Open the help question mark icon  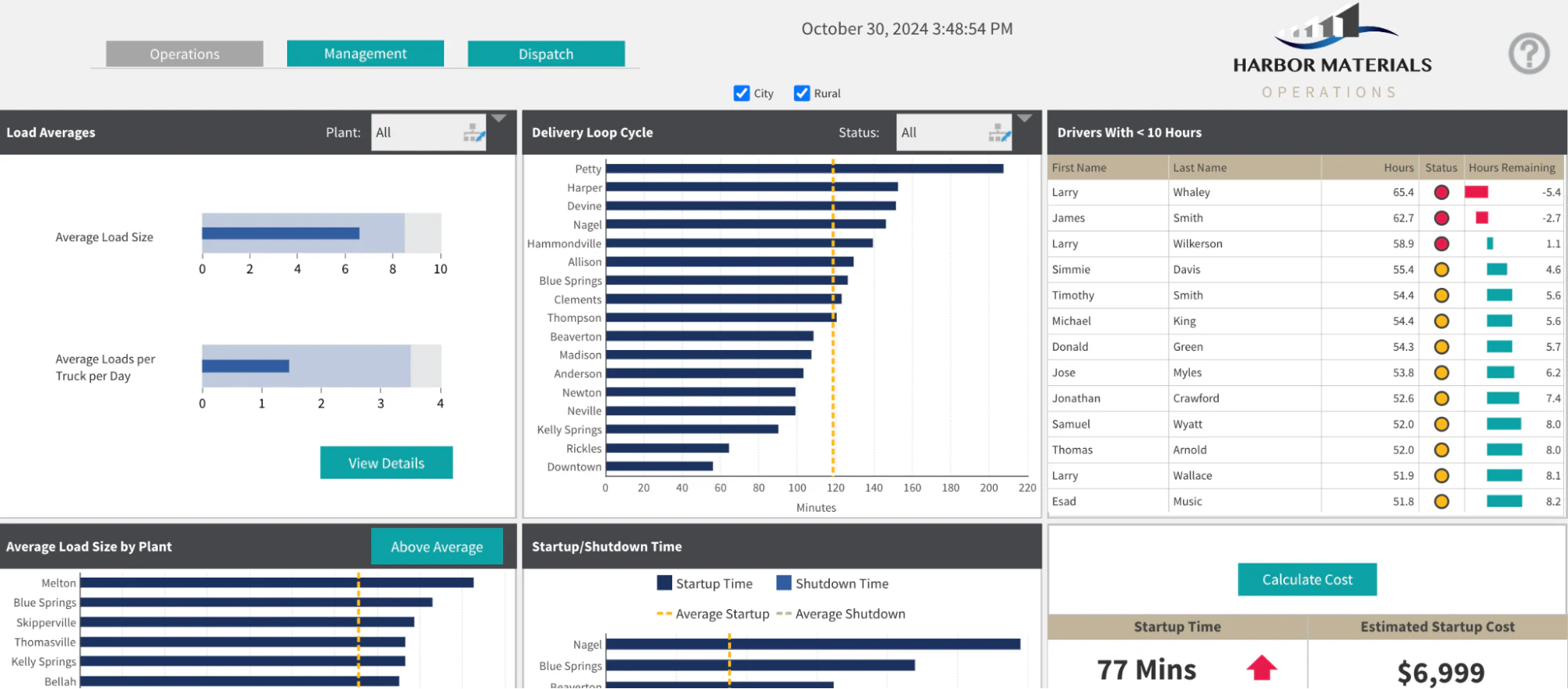[x=1528, y=53]
